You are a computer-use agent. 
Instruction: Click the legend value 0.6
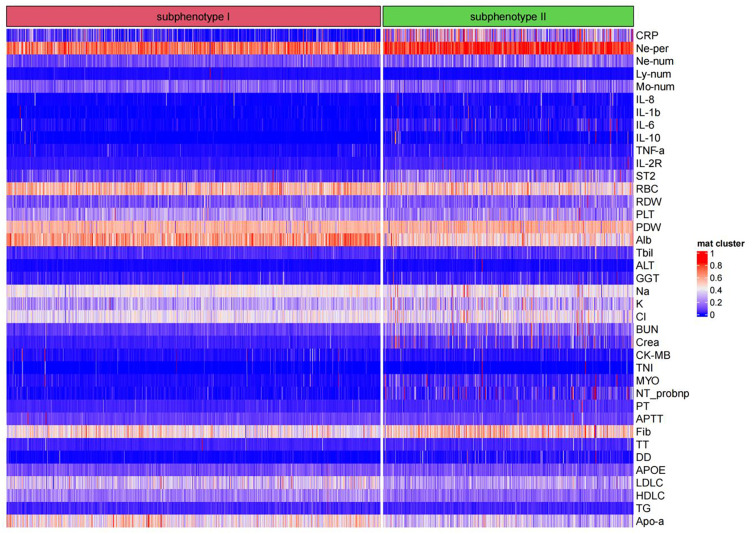point(716,278)
